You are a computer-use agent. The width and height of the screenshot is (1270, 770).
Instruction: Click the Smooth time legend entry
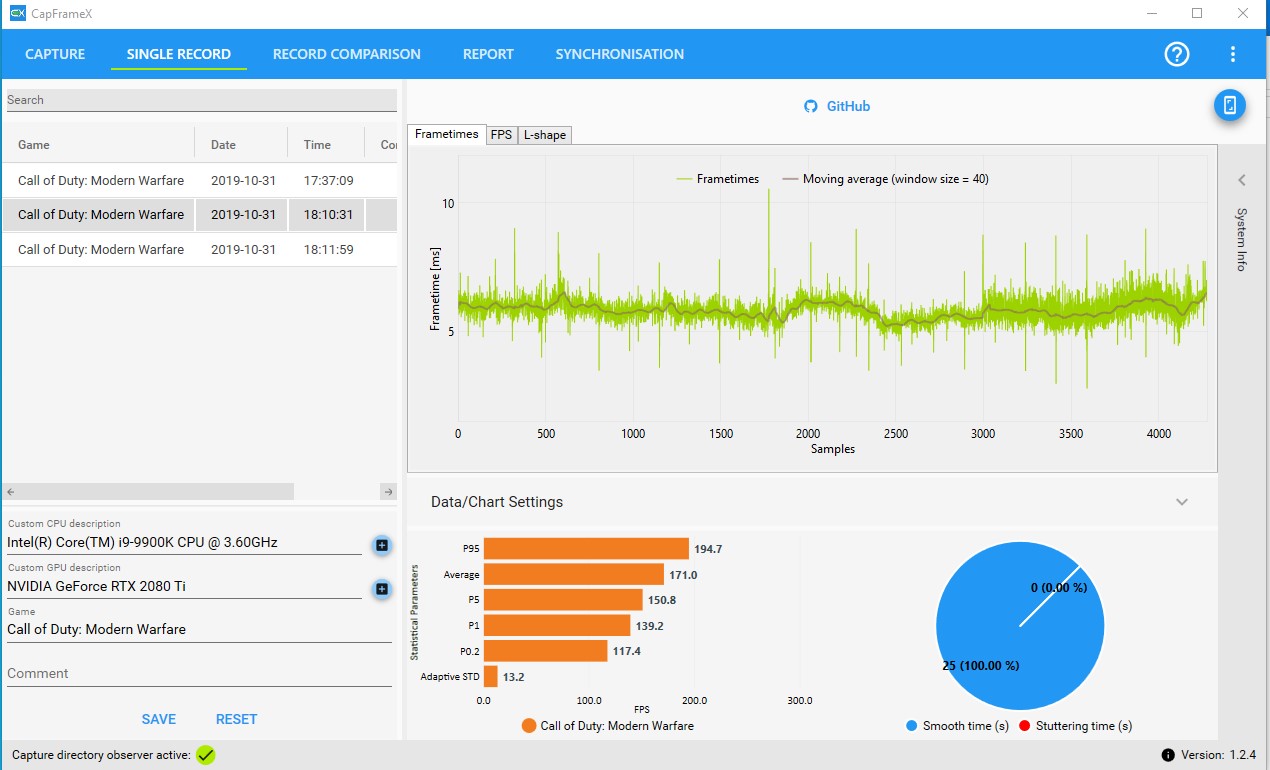(957, 726)
